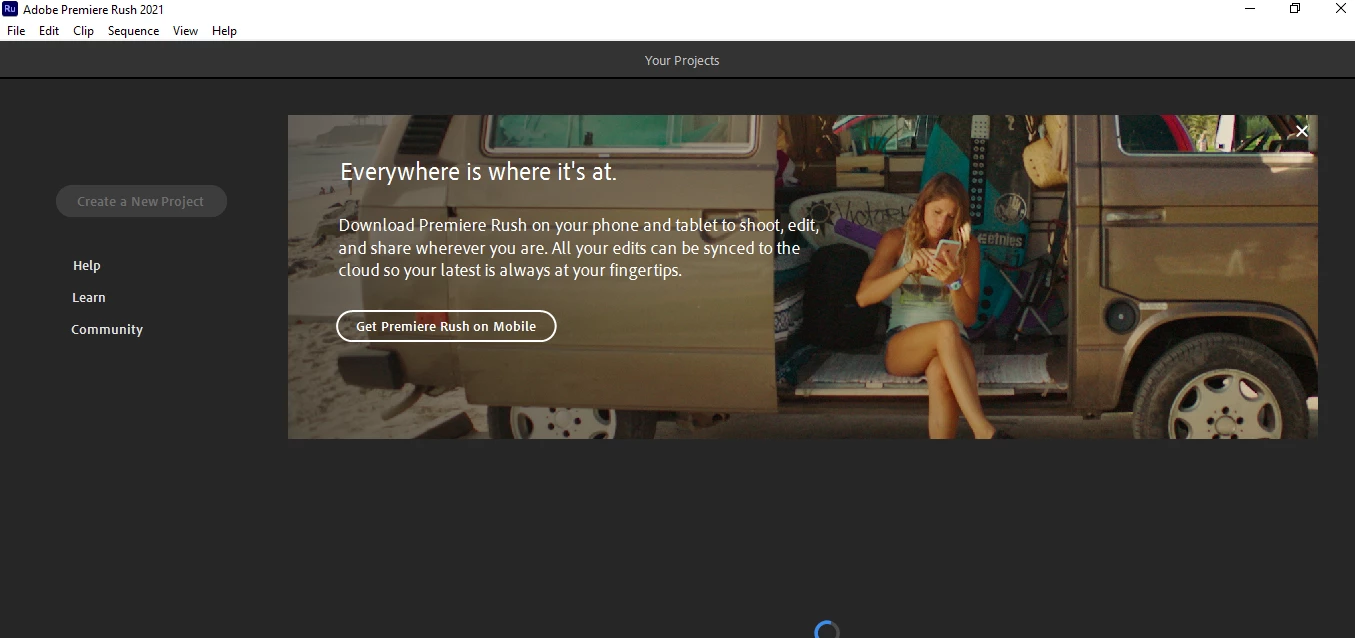
Task: Open the Community link in the sidebar
Action: tap(107, 329)
